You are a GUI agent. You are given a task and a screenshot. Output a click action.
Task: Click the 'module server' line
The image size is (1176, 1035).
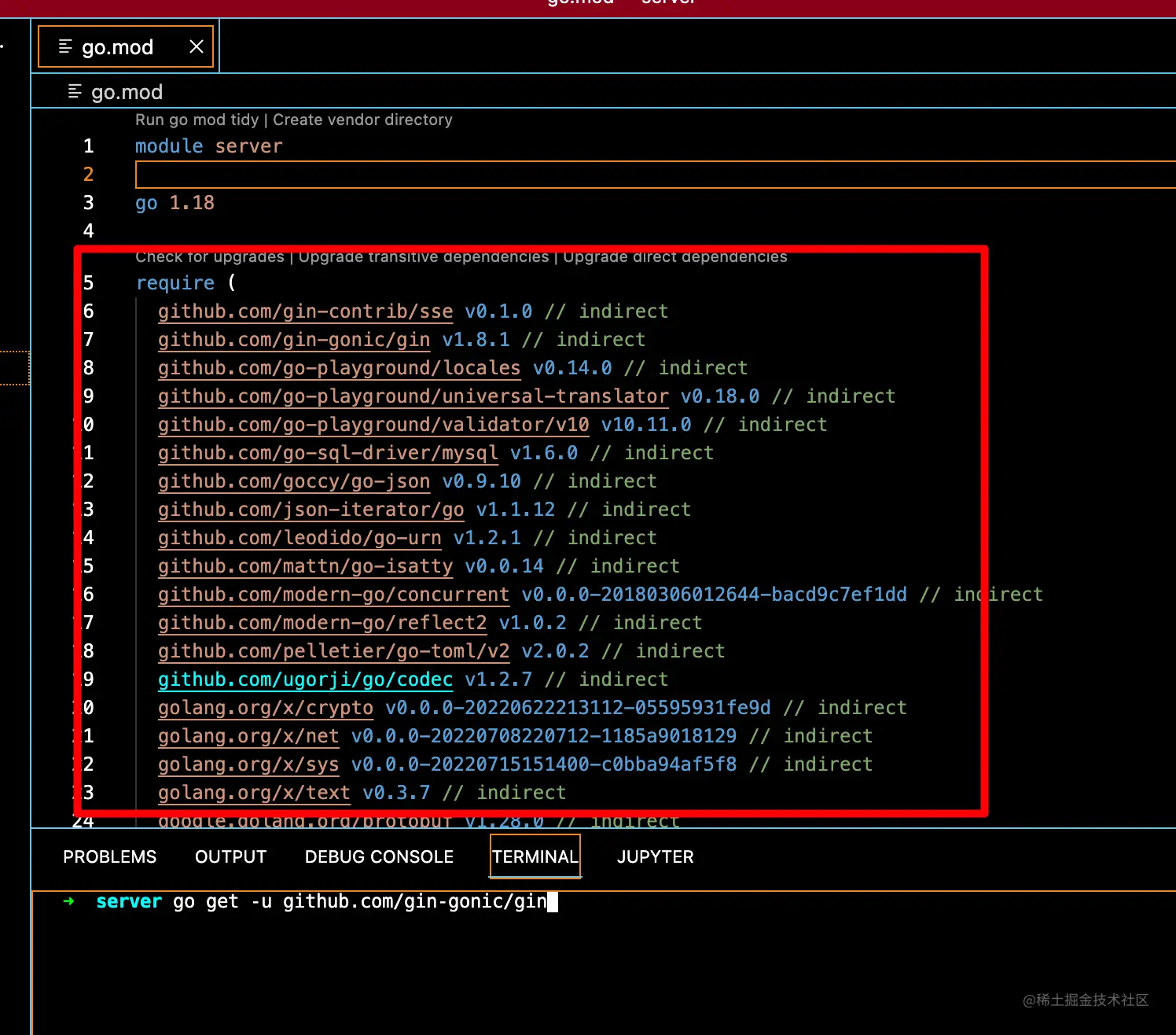(209, 146)
